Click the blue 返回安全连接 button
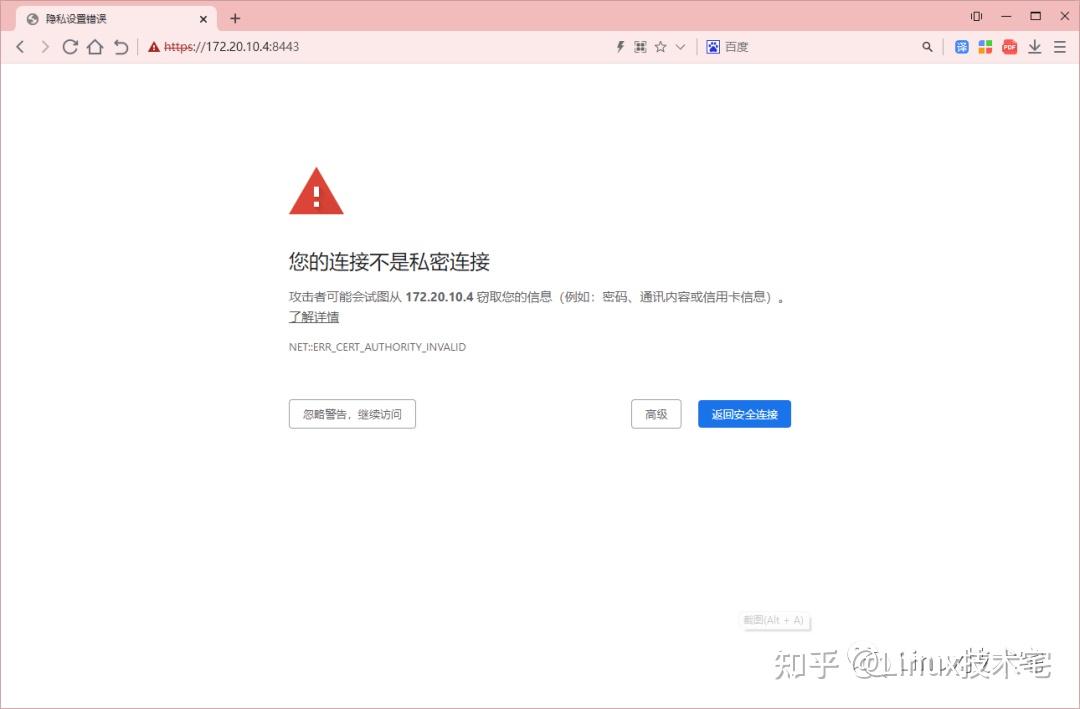Image resolution: width=1080 pixels, height=709 pixels. tap(745, 414)
